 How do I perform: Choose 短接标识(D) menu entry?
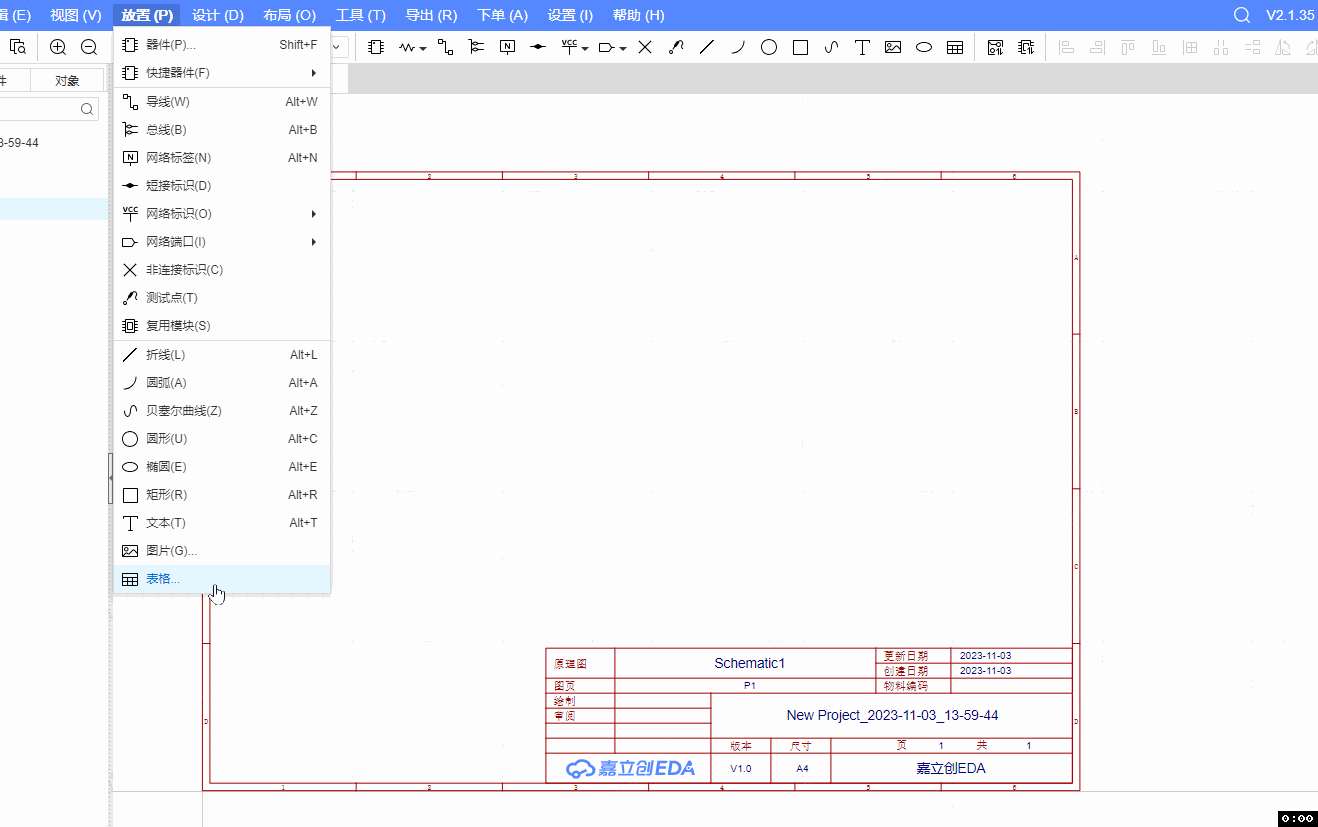pos(222,186)
